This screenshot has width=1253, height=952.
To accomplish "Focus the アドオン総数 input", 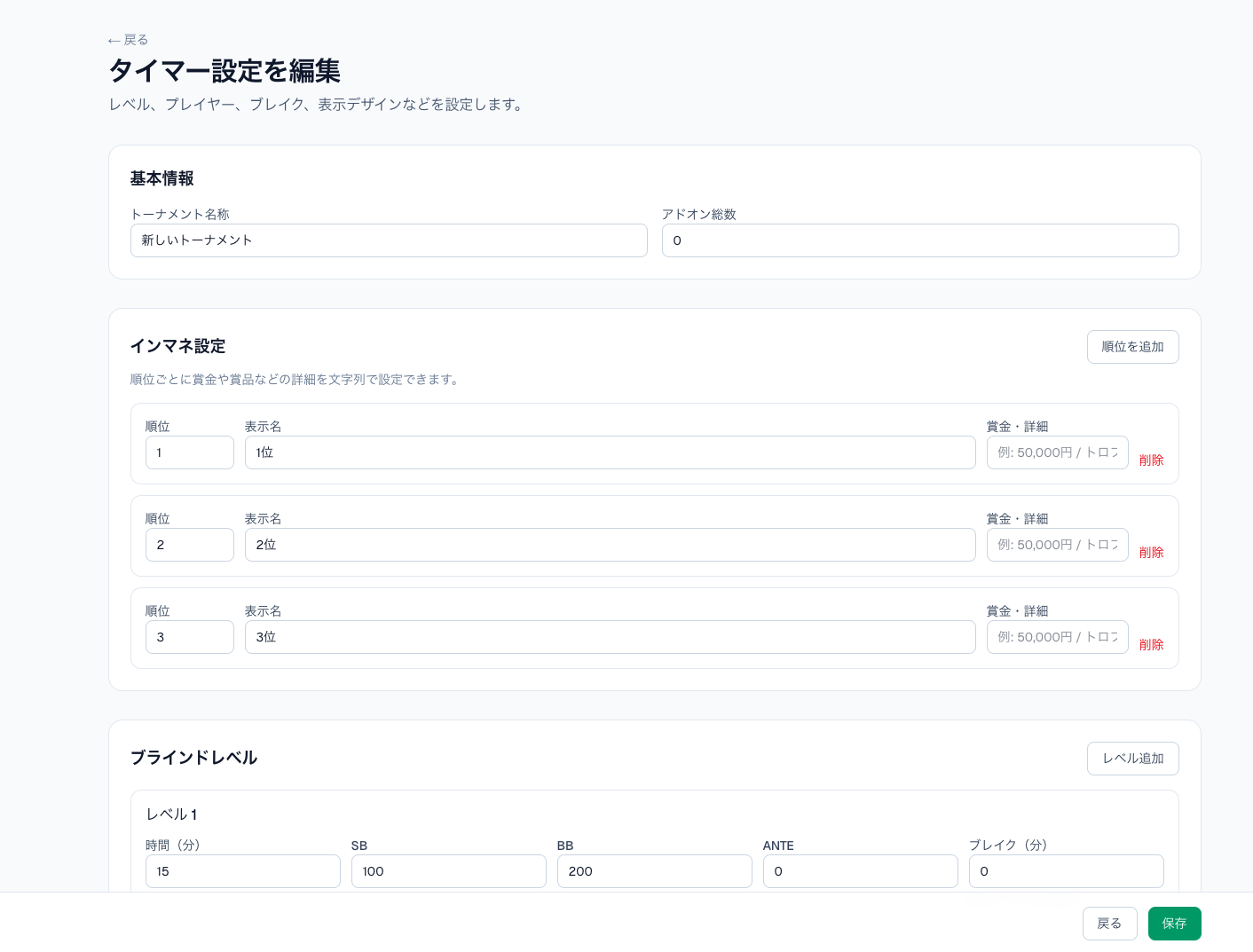I will [x=920, y=240].
